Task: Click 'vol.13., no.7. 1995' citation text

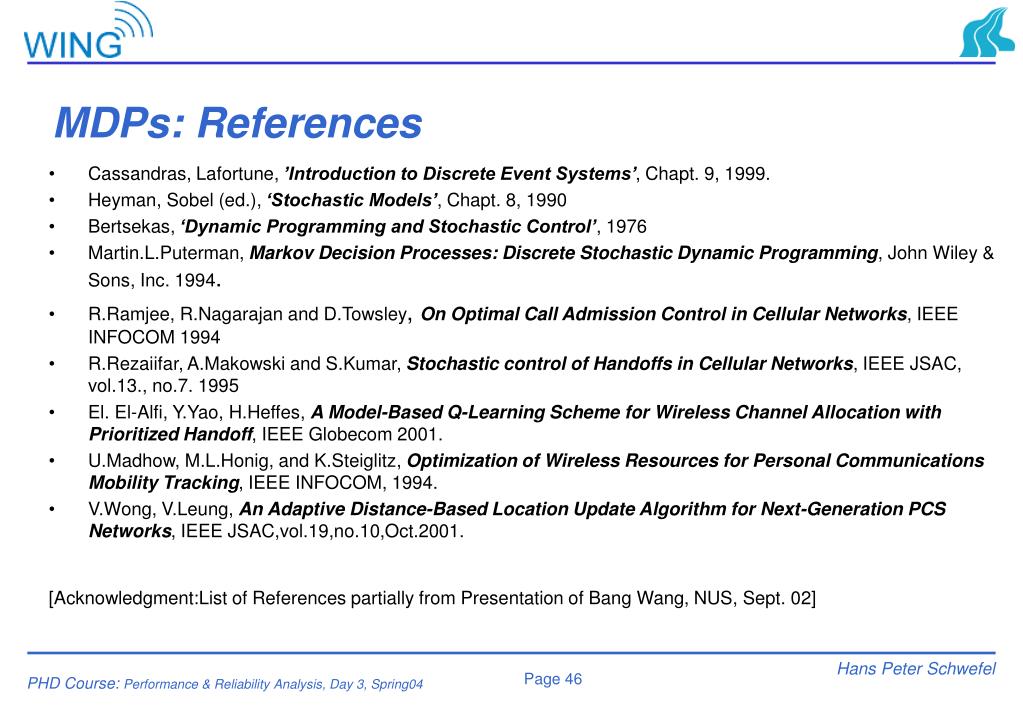Action: (x=163, y=386)
